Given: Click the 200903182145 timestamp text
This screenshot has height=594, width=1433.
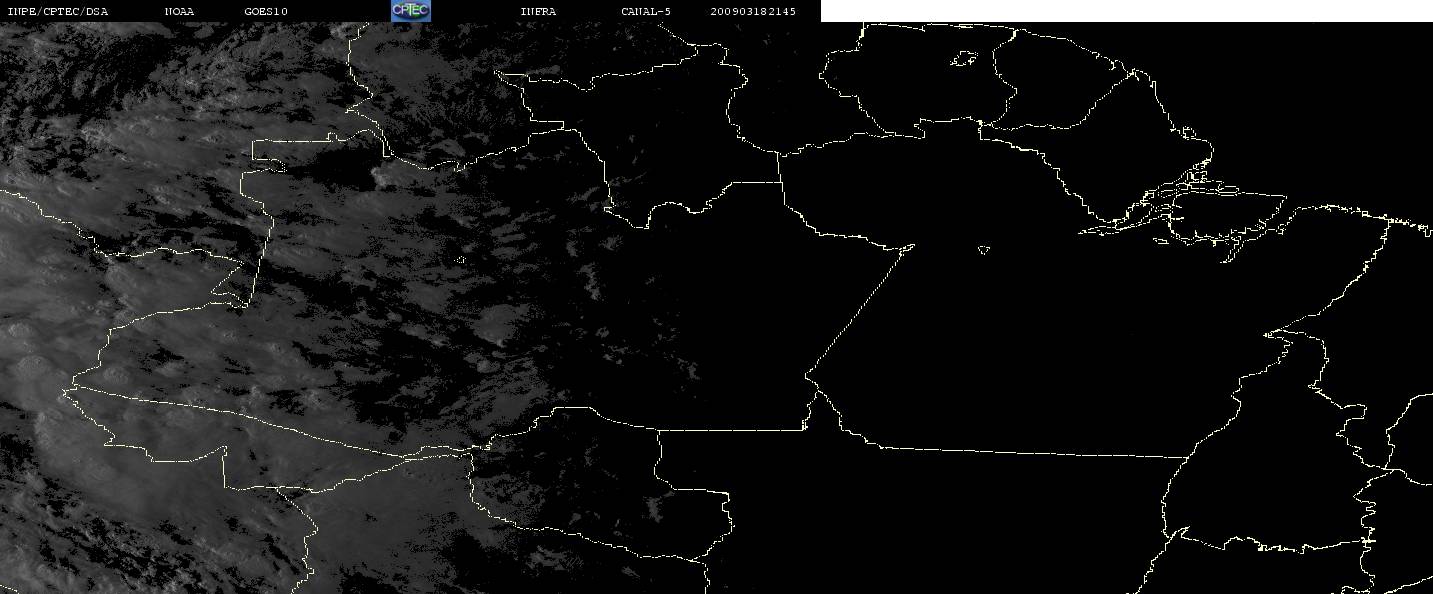Looking at the screenshot, I should [x=753, y=11].
